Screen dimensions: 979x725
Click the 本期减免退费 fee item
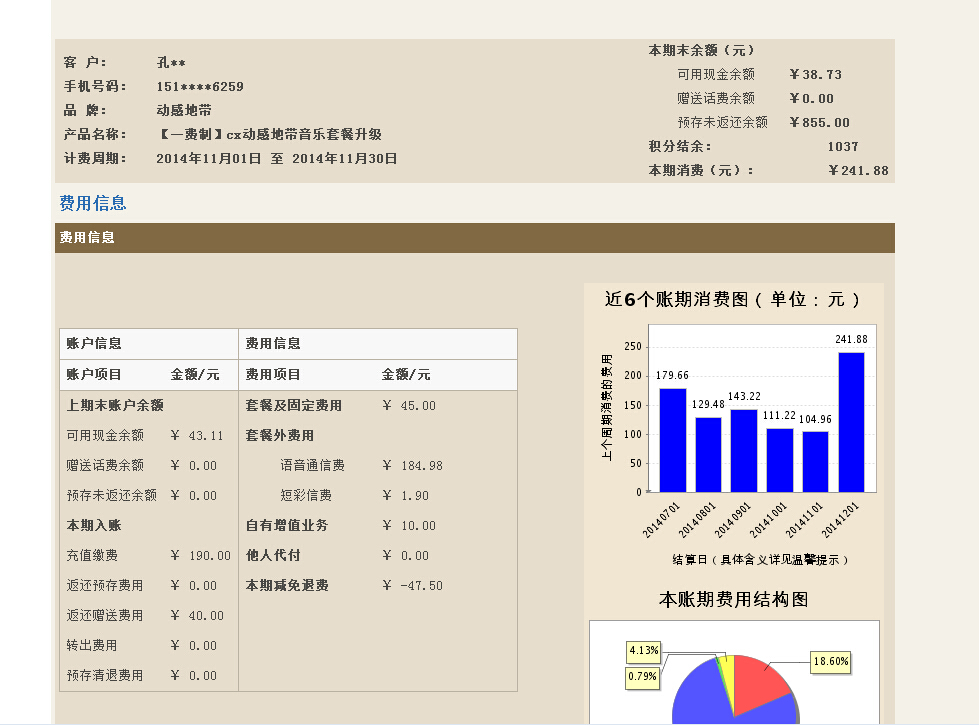[287, 586]
